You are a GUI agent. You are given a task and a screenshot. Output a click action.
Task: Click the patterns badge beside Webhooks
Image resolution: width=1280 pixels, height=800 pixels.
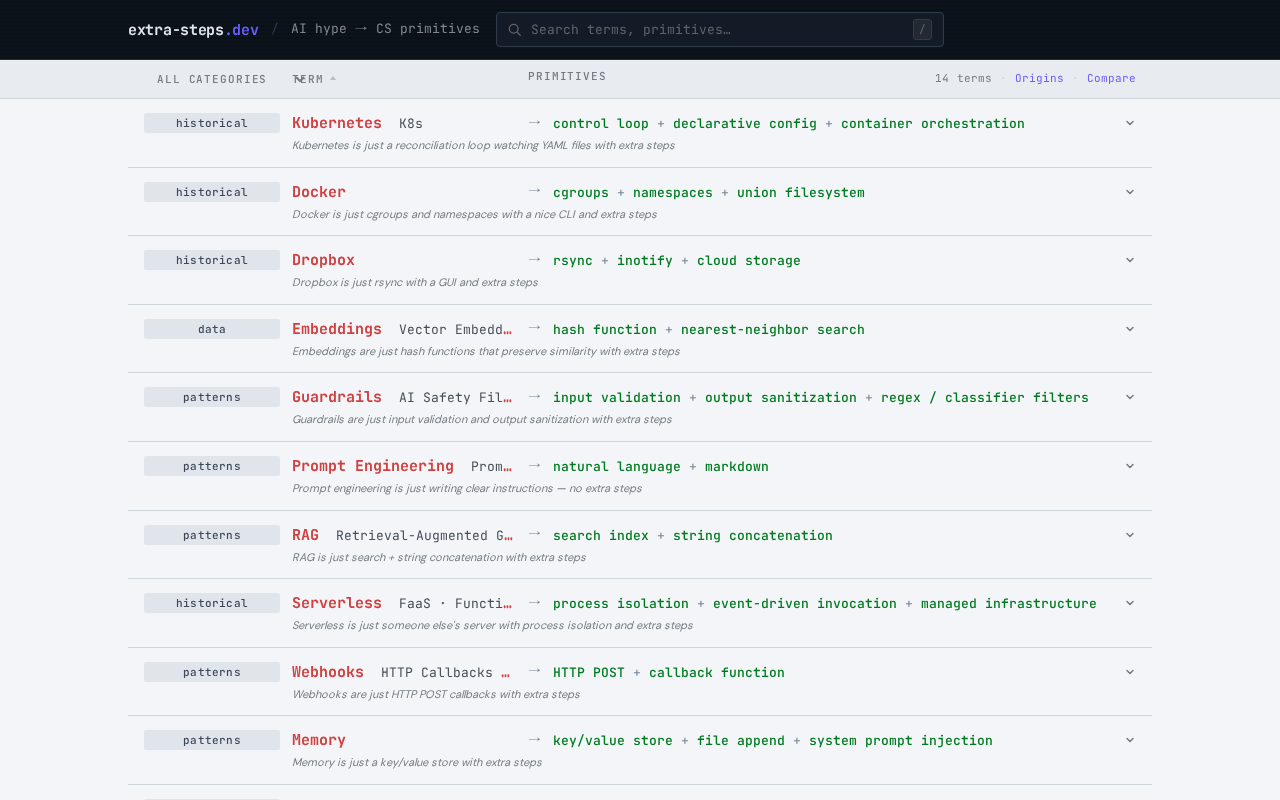click(x=212, y=672)
